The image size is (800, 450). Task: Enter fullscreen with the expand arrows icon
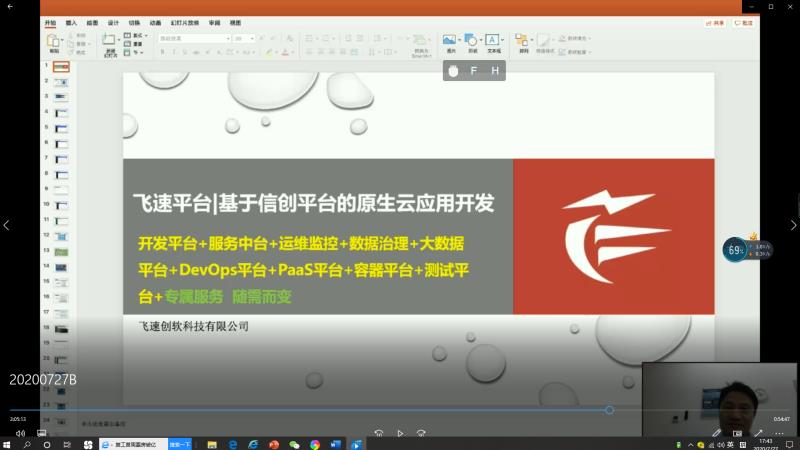pos(757,433)
